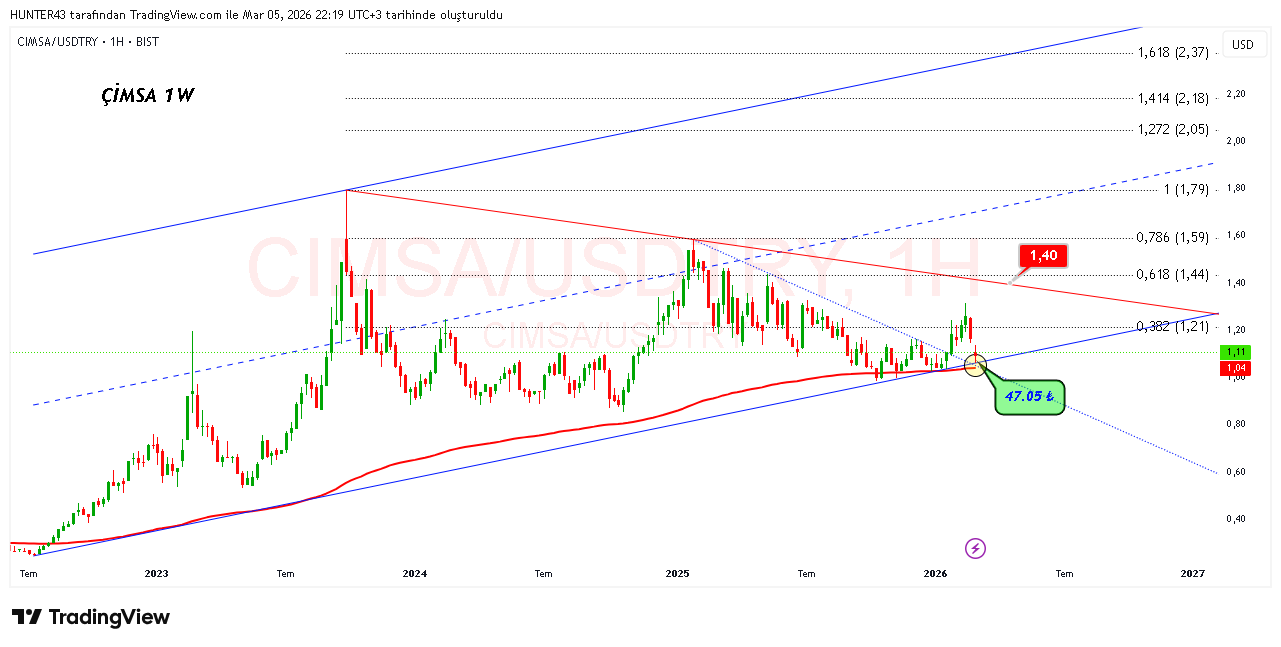Open the CIMSA/USDTRY symbol legend
The width and height of the screenshot is (1281, 647).
coord(88,42)
